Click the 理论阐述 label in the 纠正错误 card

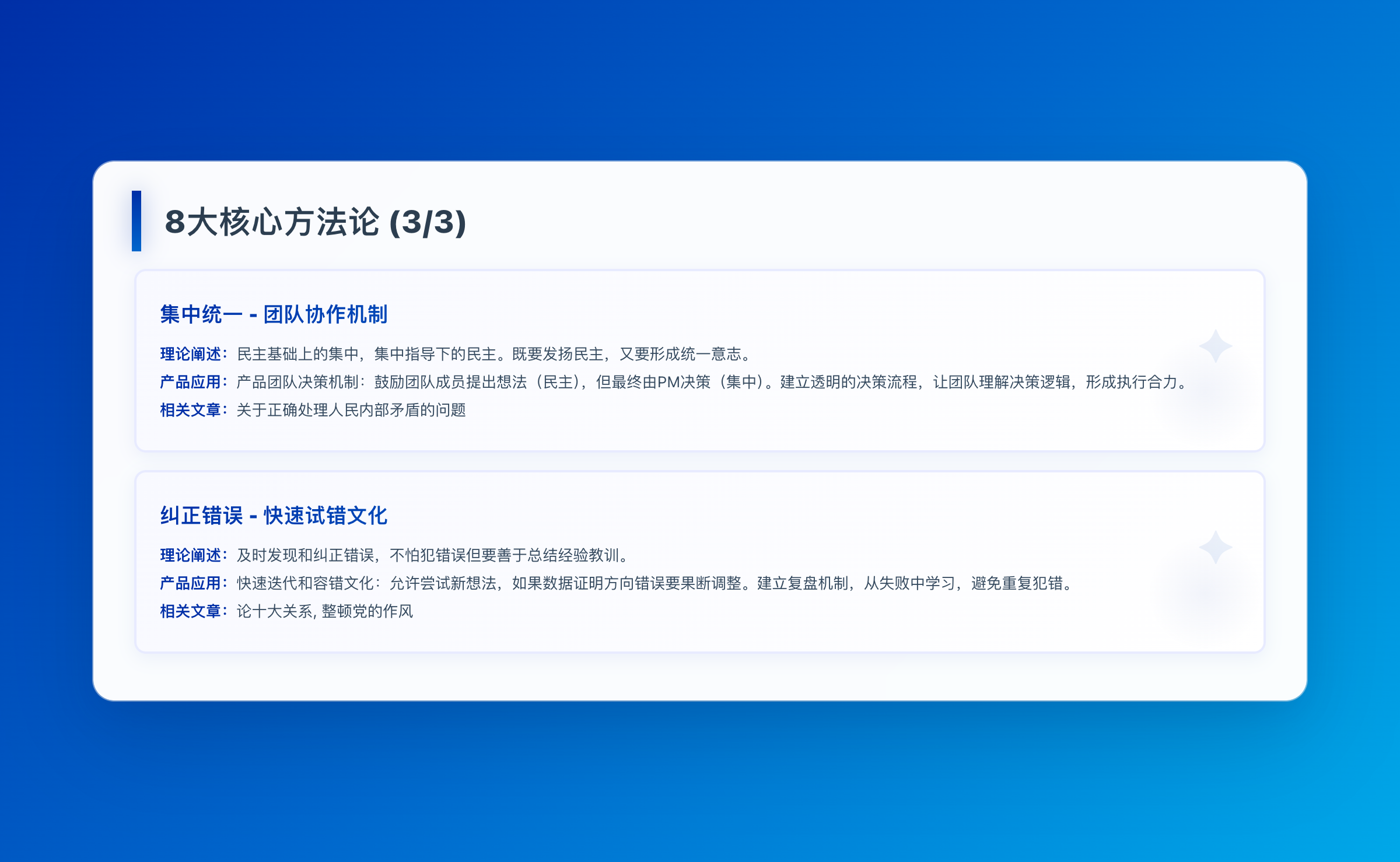coord(191,555)
